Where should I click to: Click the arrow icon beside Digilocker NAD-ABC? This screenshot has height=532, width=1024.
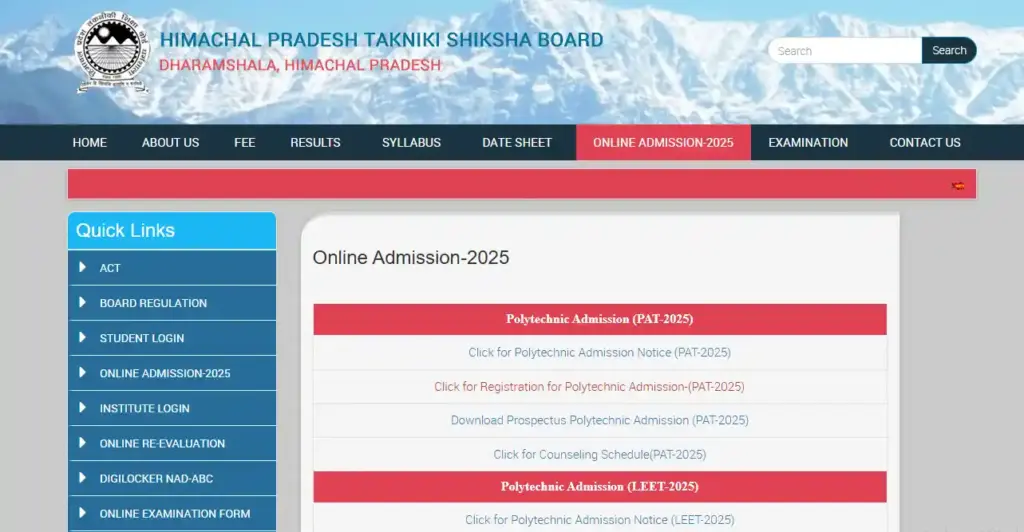(x=83, y=477)
